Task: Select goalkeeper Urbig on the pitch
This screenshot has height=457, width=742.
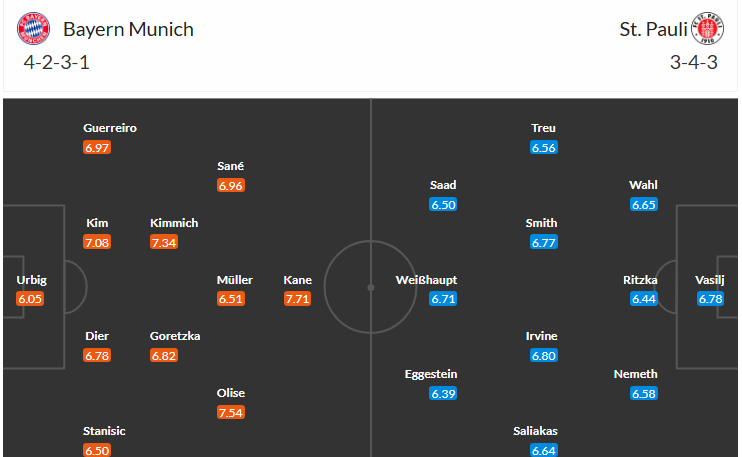Action: pyautogui.click(x=32, y=280)
